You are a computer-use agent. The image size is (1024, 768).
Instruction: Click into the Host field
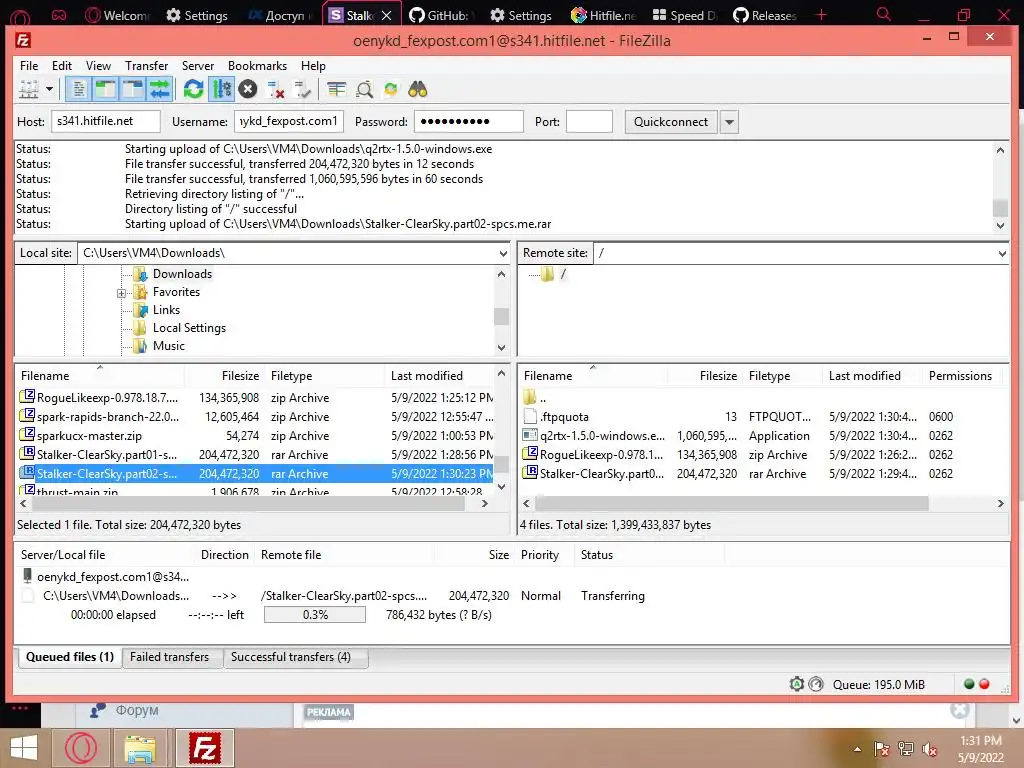[105, 121]
